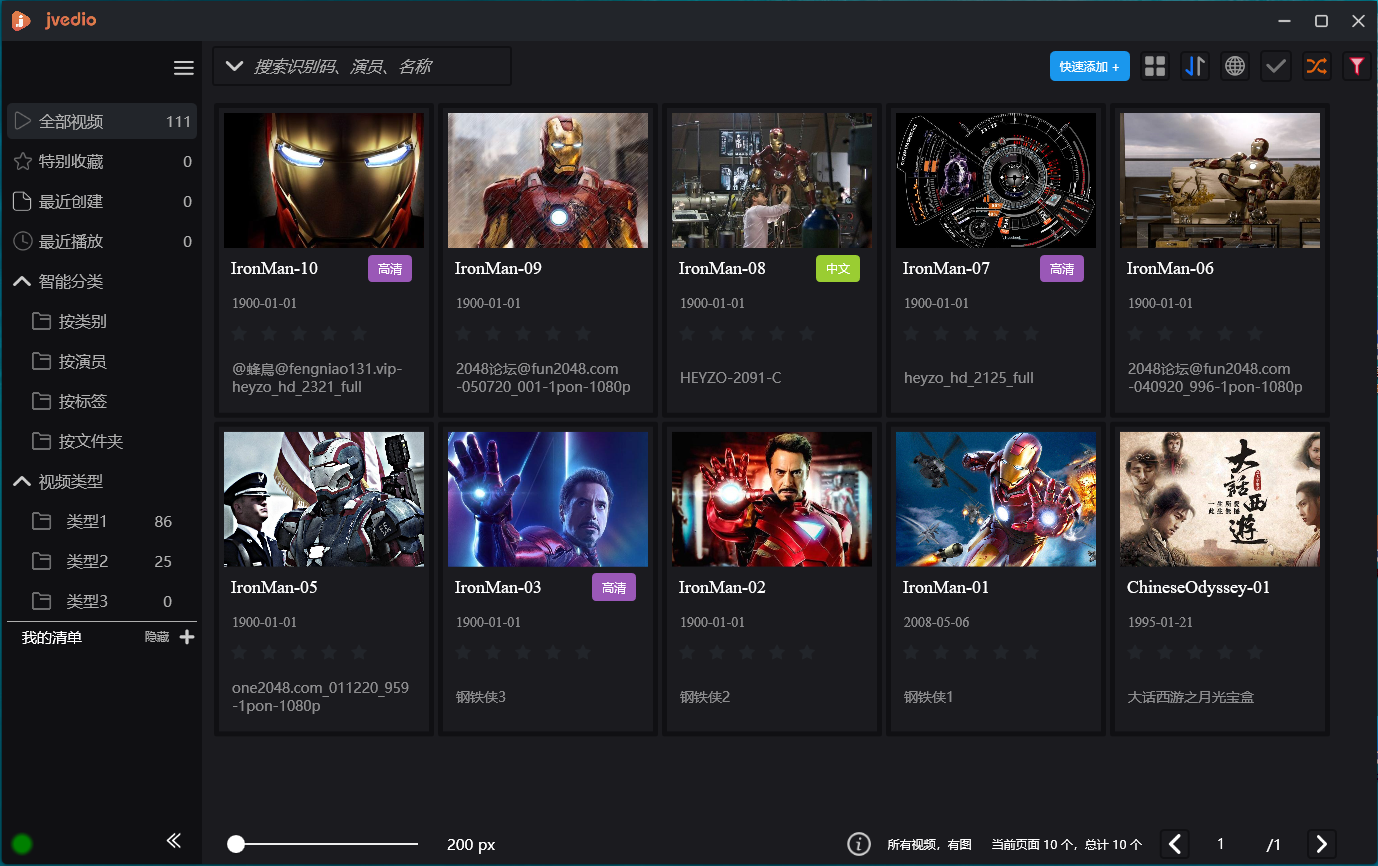1378x866 pixels.
Task: Click the 高清 tag on IronMan-10
Action: tap(390, 269)
